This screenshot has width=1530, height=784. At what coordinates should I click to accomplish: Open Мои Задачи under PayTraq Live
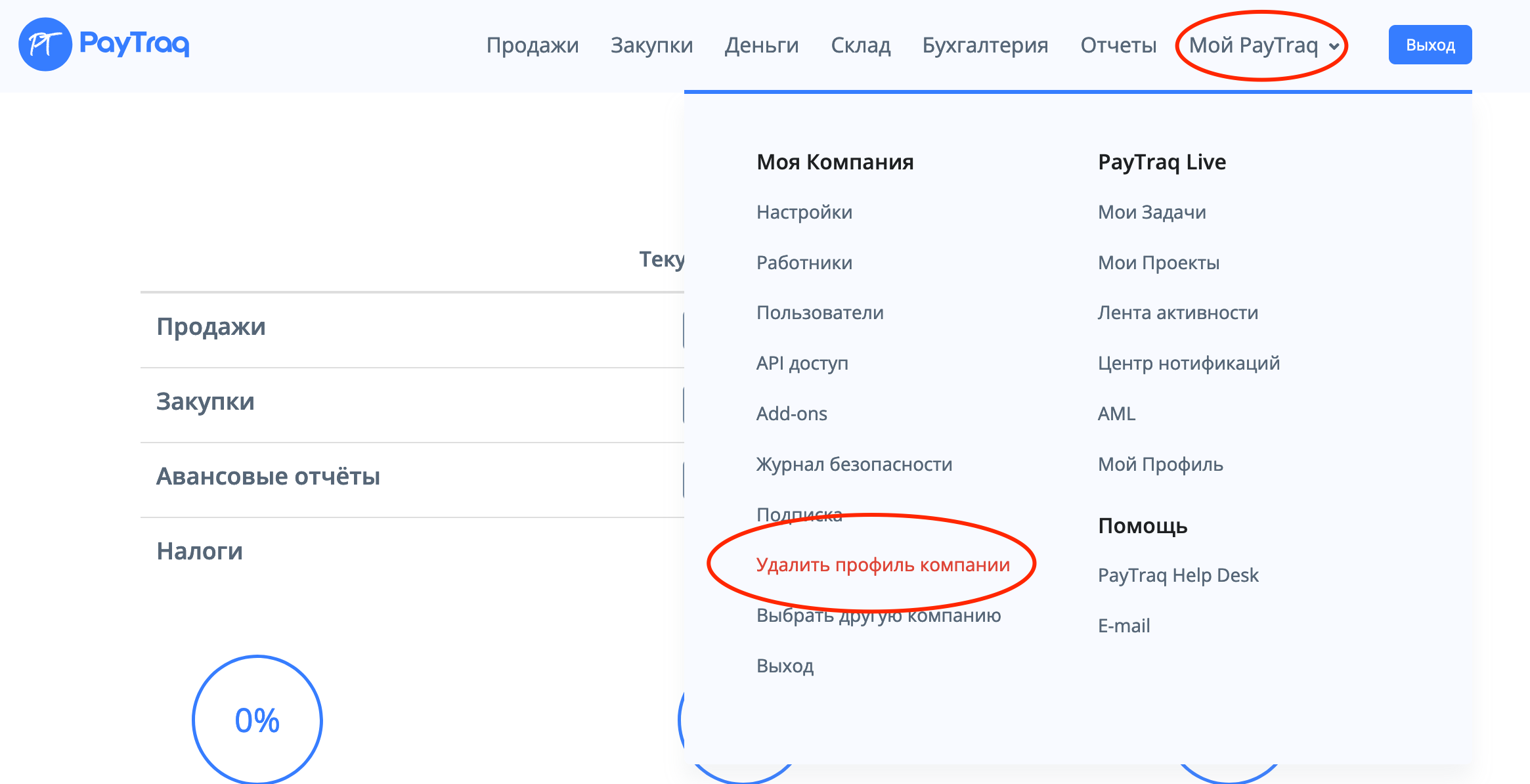1152,212
